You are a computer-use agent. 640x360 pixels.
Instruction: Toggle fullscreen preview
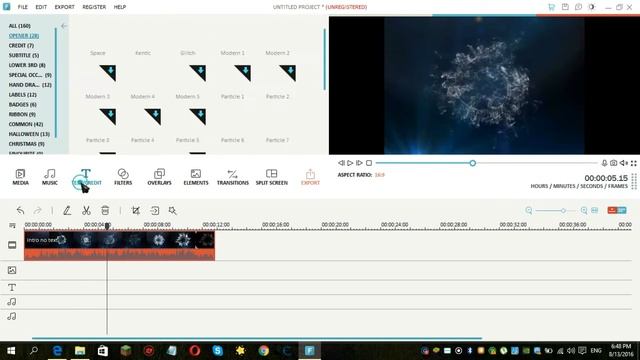click(x=633, y=163)
